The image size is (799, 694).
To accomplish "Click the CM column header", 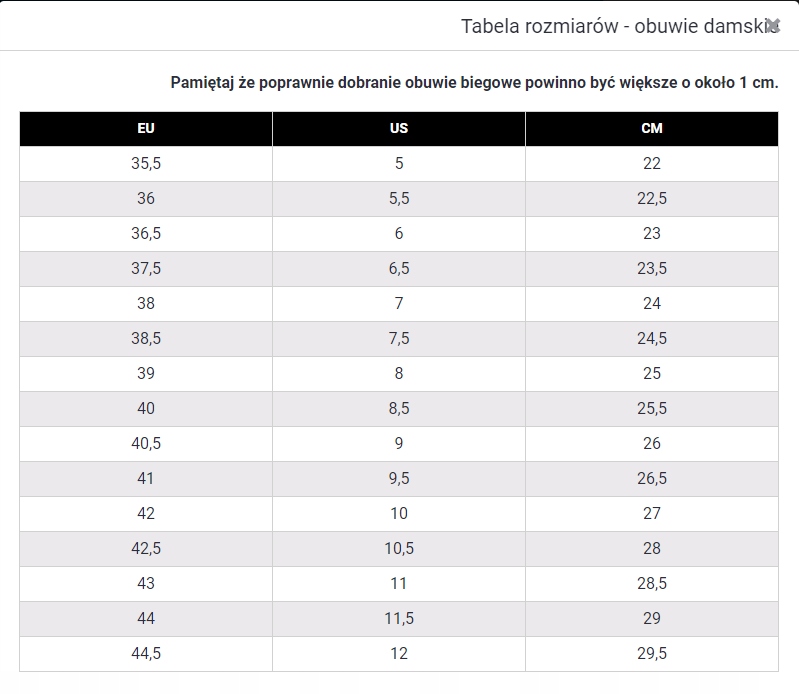I will point(652,129).
